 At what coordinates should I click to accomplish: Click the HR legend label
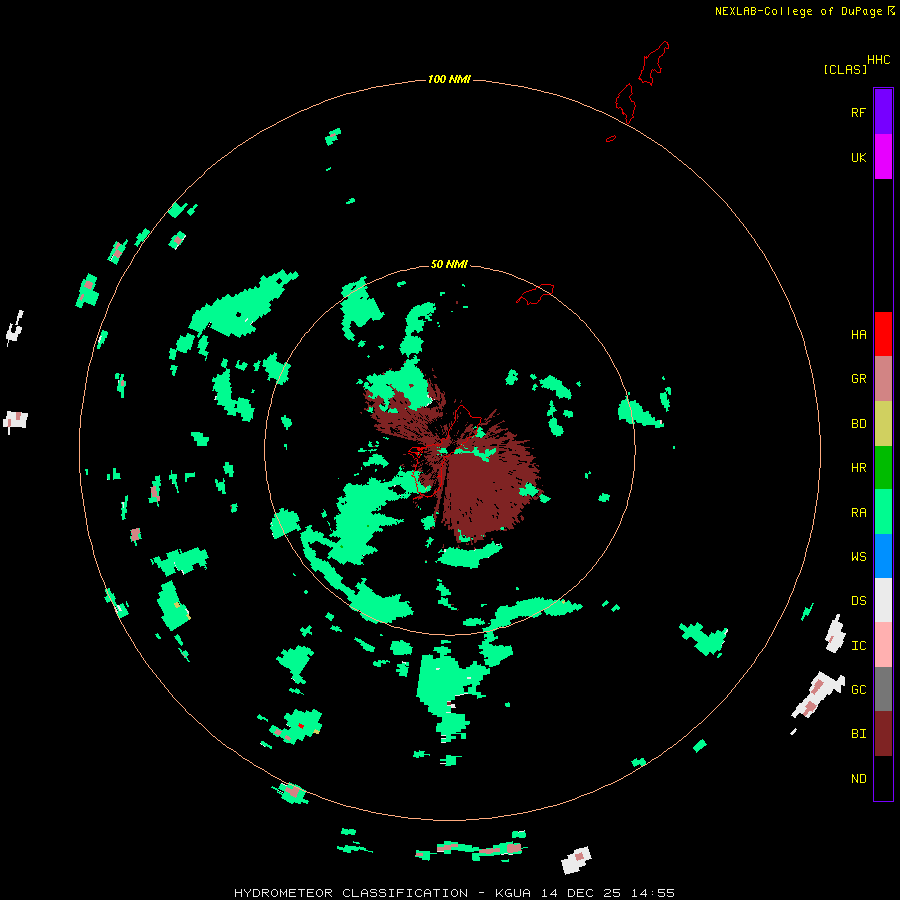[858, 468]
